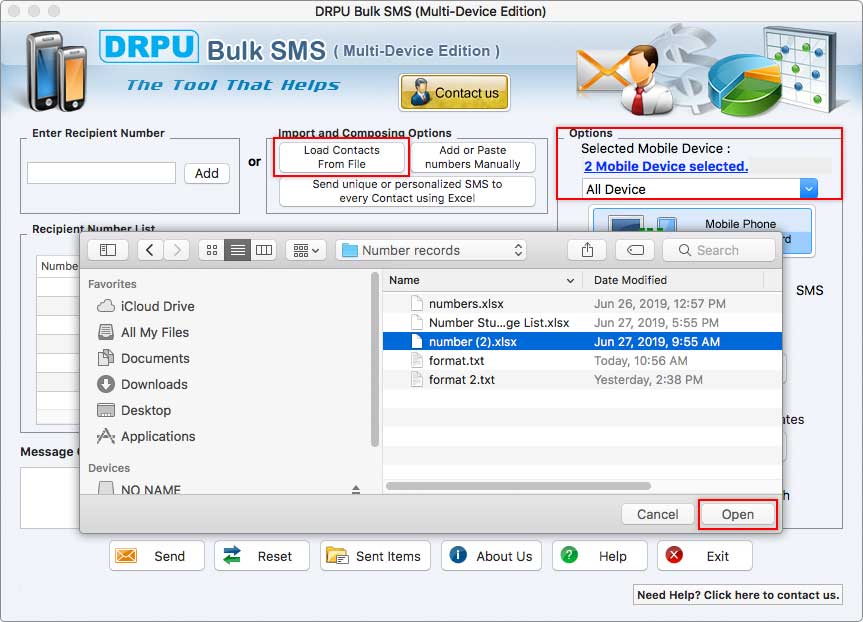The height and width of the screenshot is (622, 863).
Task: Click Add or Paste numbers Manually
Action: (473, 157)
